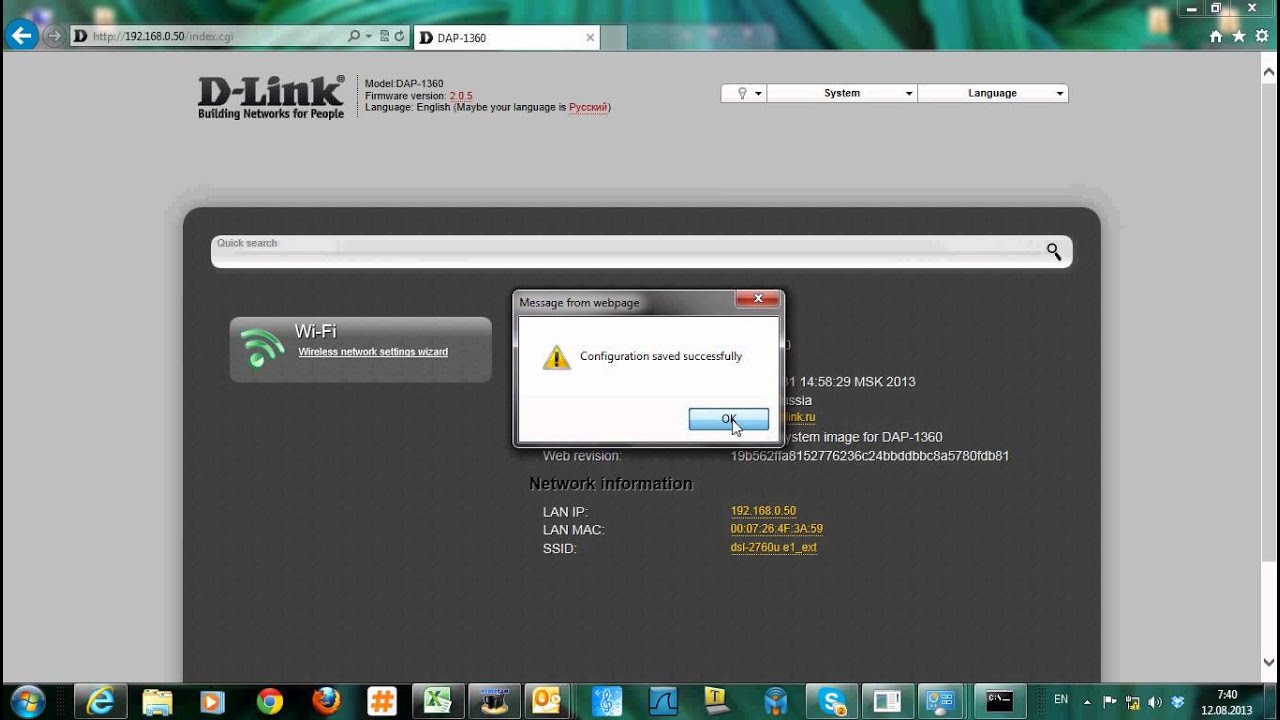The height and width of the screenshot is (720, 1280).
Task: Click the browser forward arrow
Action: pyautogui.click(x=53, y=36)
